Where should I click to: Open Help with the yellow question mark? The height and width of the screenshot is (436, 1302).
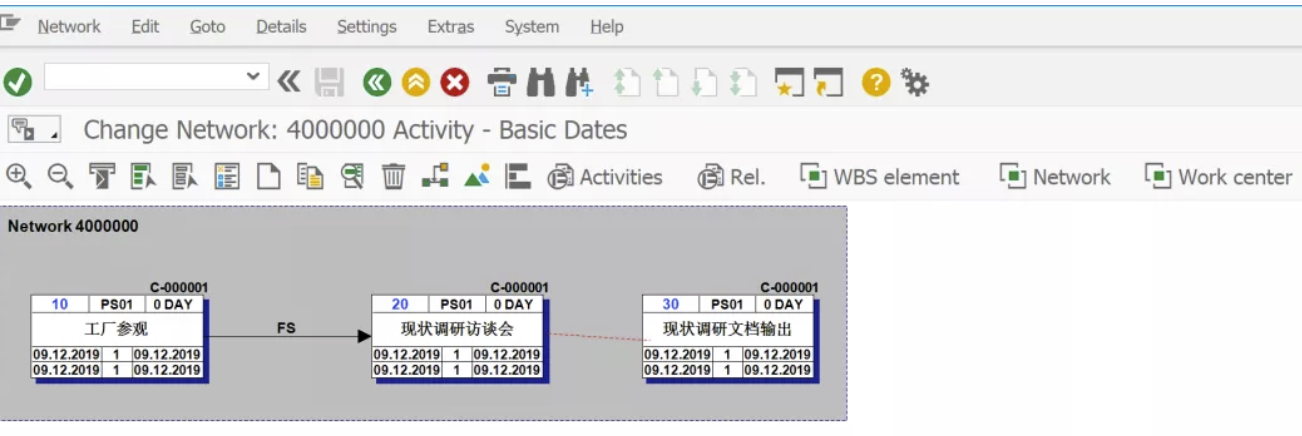click(876, 82)
